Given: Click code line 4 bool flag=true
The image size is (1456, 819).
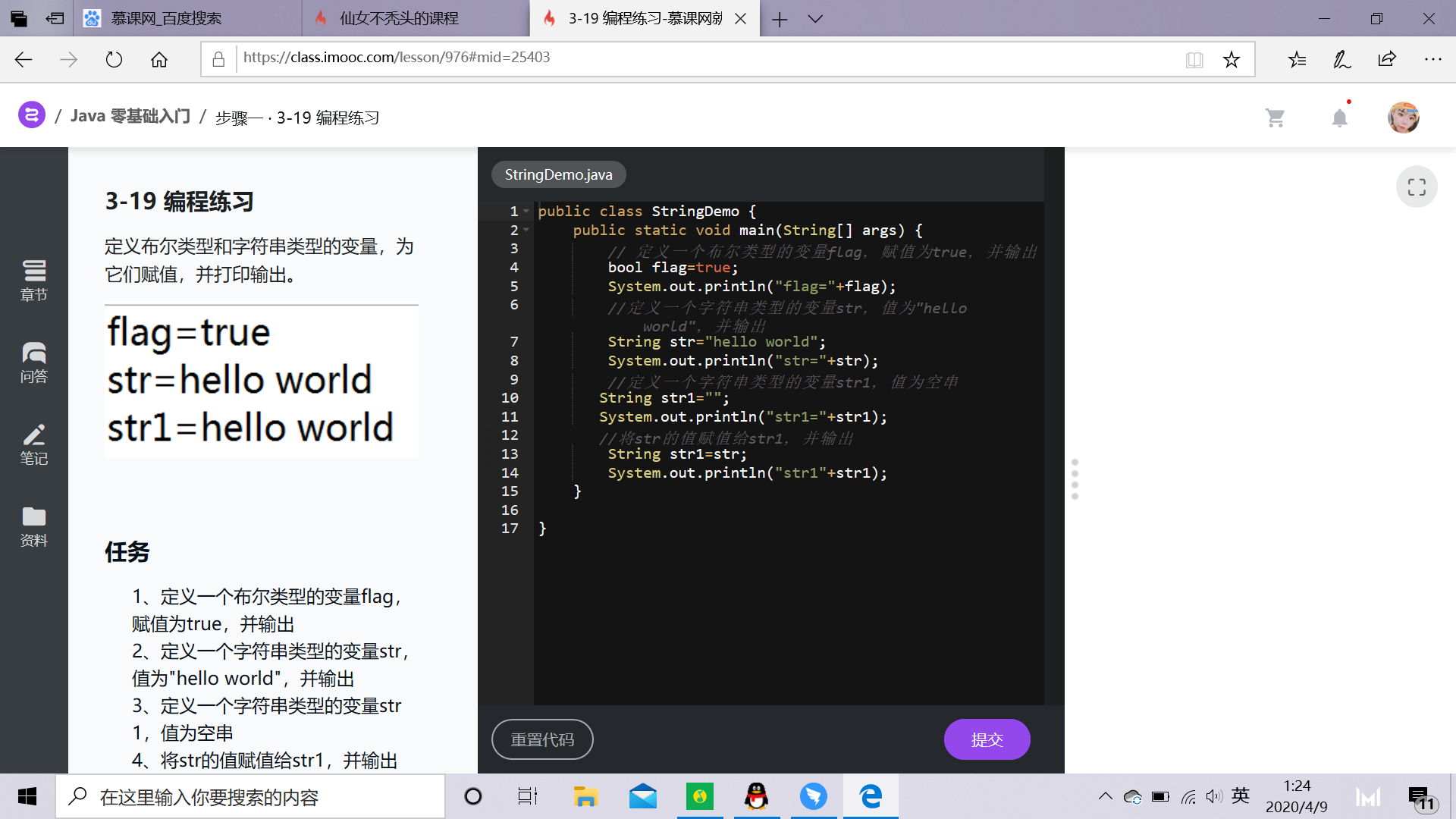Looking at the screenshot, I should point(673,268).
